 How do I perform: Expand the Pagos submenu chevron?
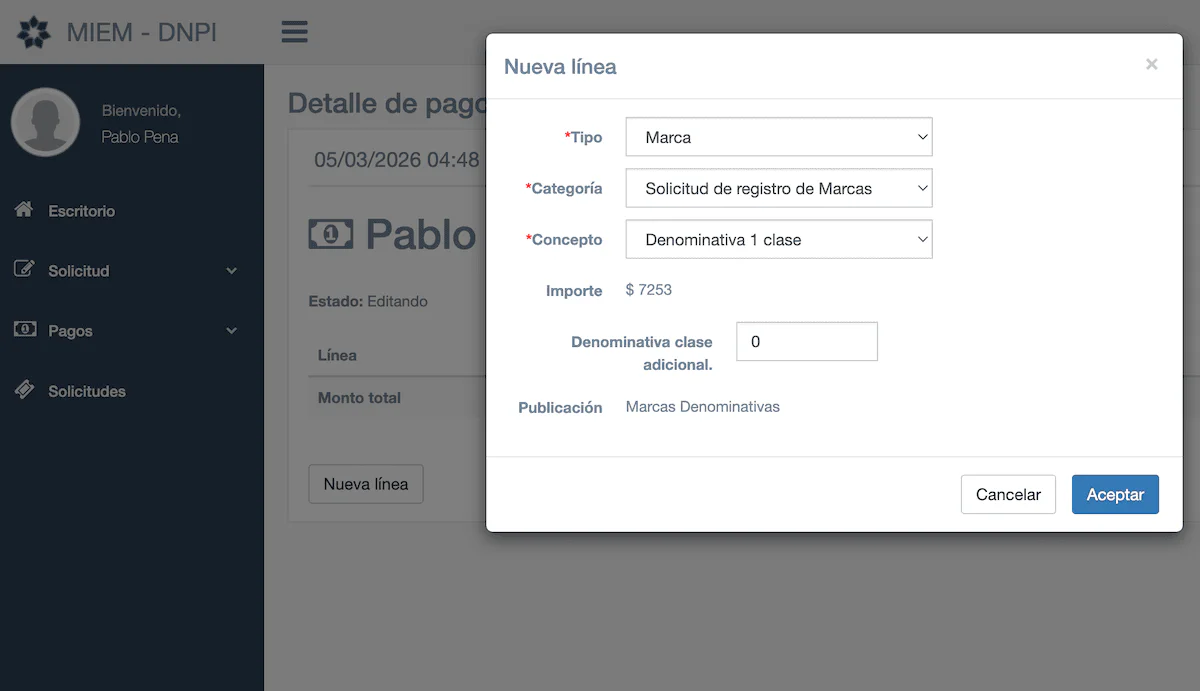232,331
